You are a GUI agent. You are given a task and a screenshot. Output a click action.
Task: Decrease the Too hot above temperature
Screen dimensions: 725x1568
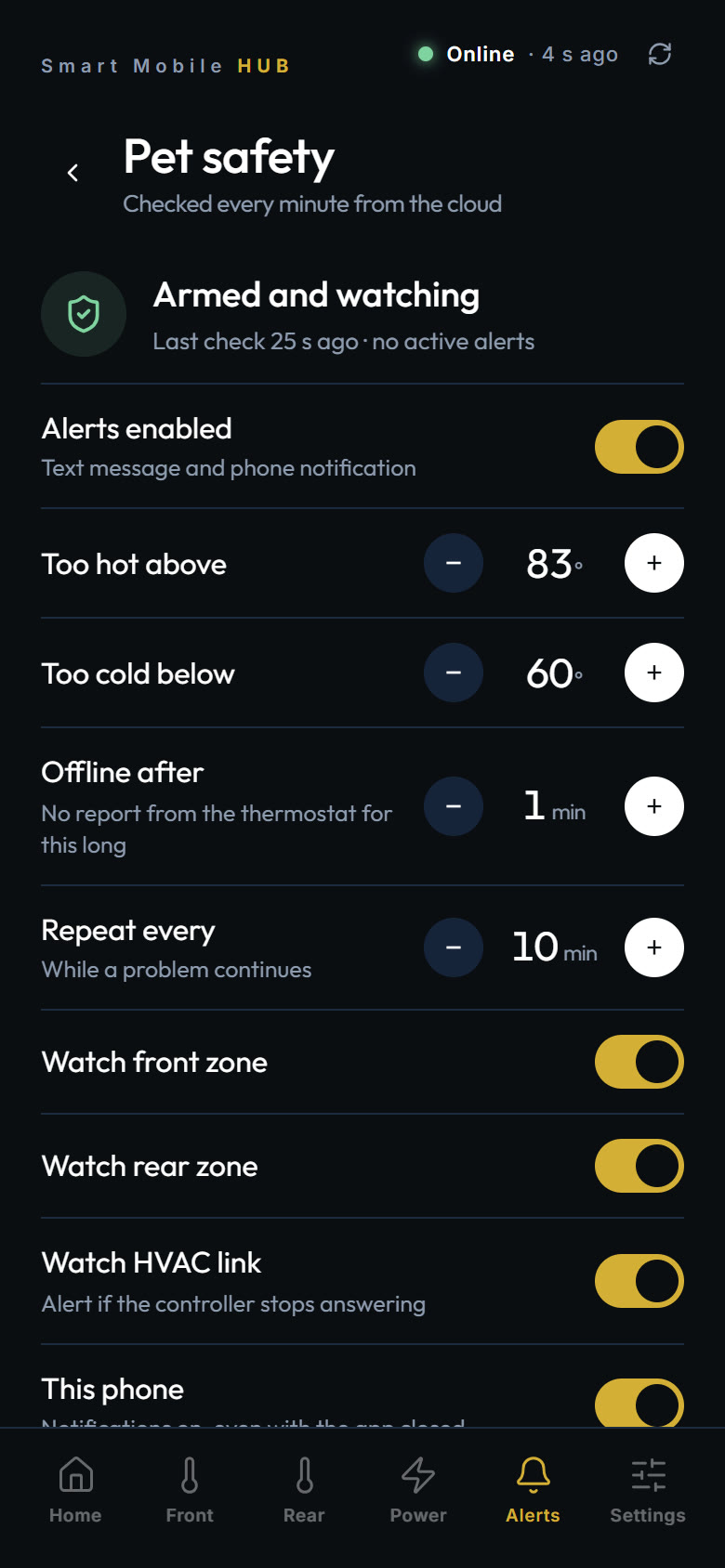click(454, 563)
